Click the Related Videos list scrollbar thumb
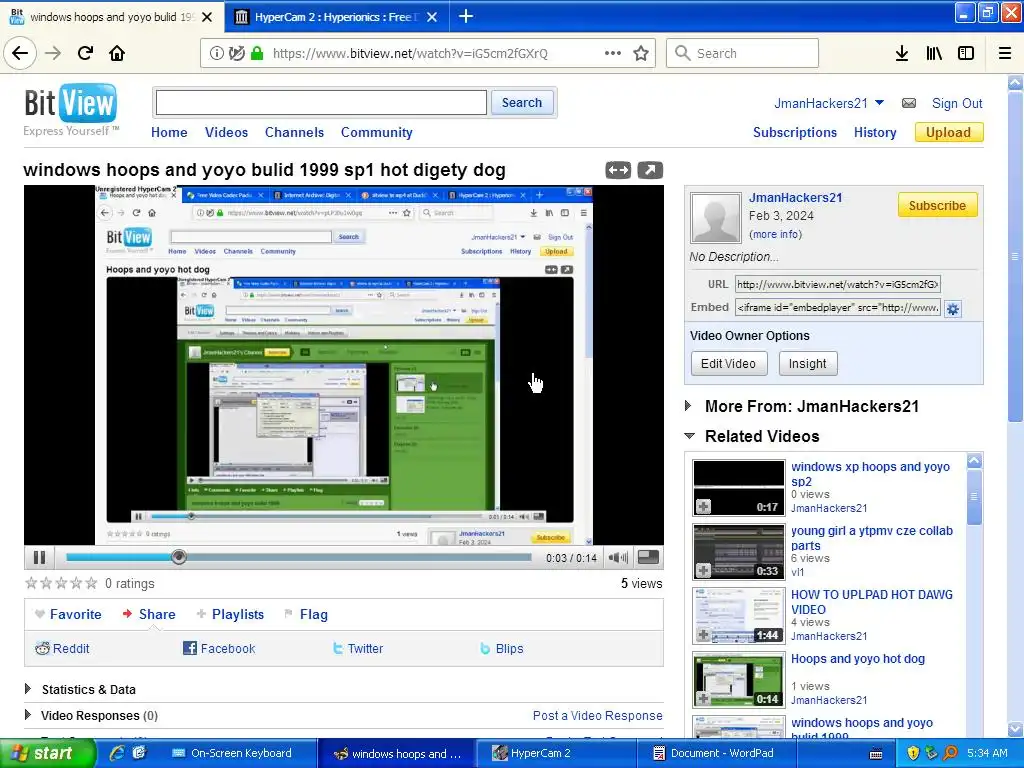 974,497
